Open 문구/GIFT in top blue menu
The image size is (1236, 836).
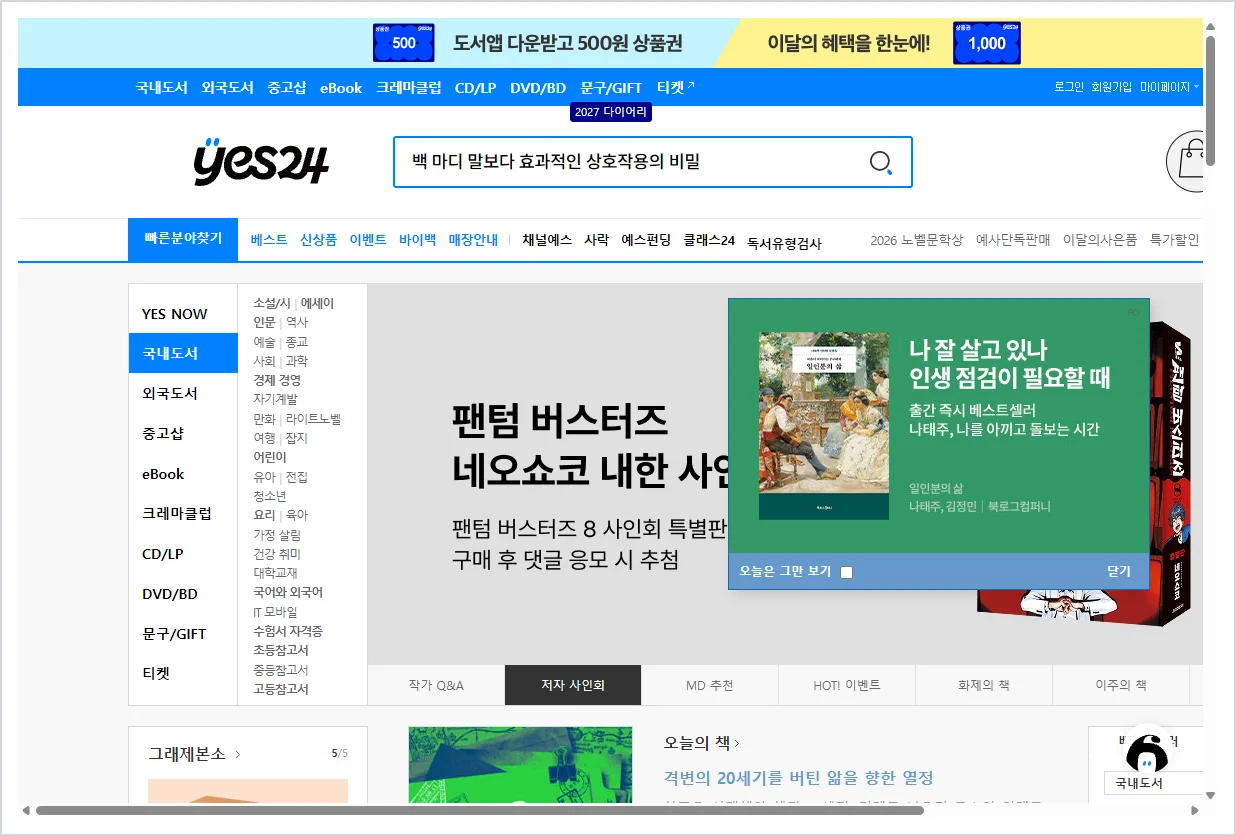click(611, 87)
